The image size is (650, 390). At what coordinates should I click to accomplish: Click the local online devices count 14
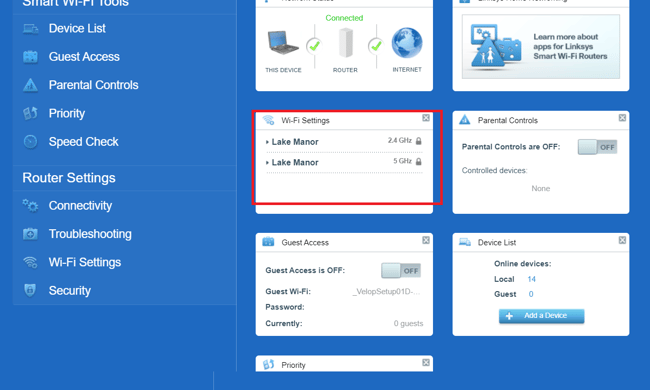pos(531,279)
